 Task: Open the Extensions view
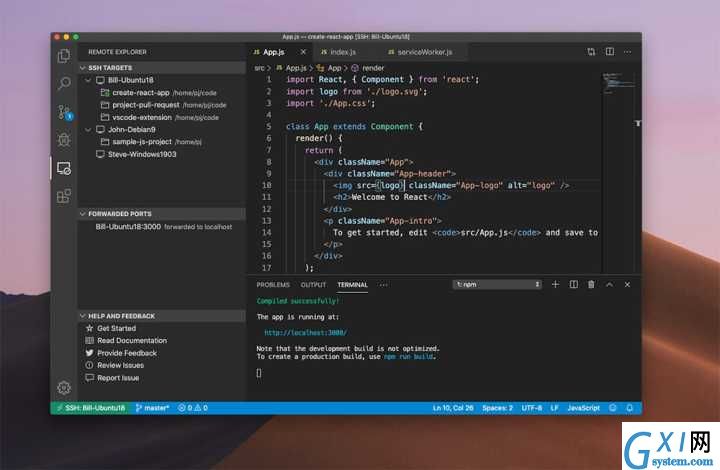[64, 196]
